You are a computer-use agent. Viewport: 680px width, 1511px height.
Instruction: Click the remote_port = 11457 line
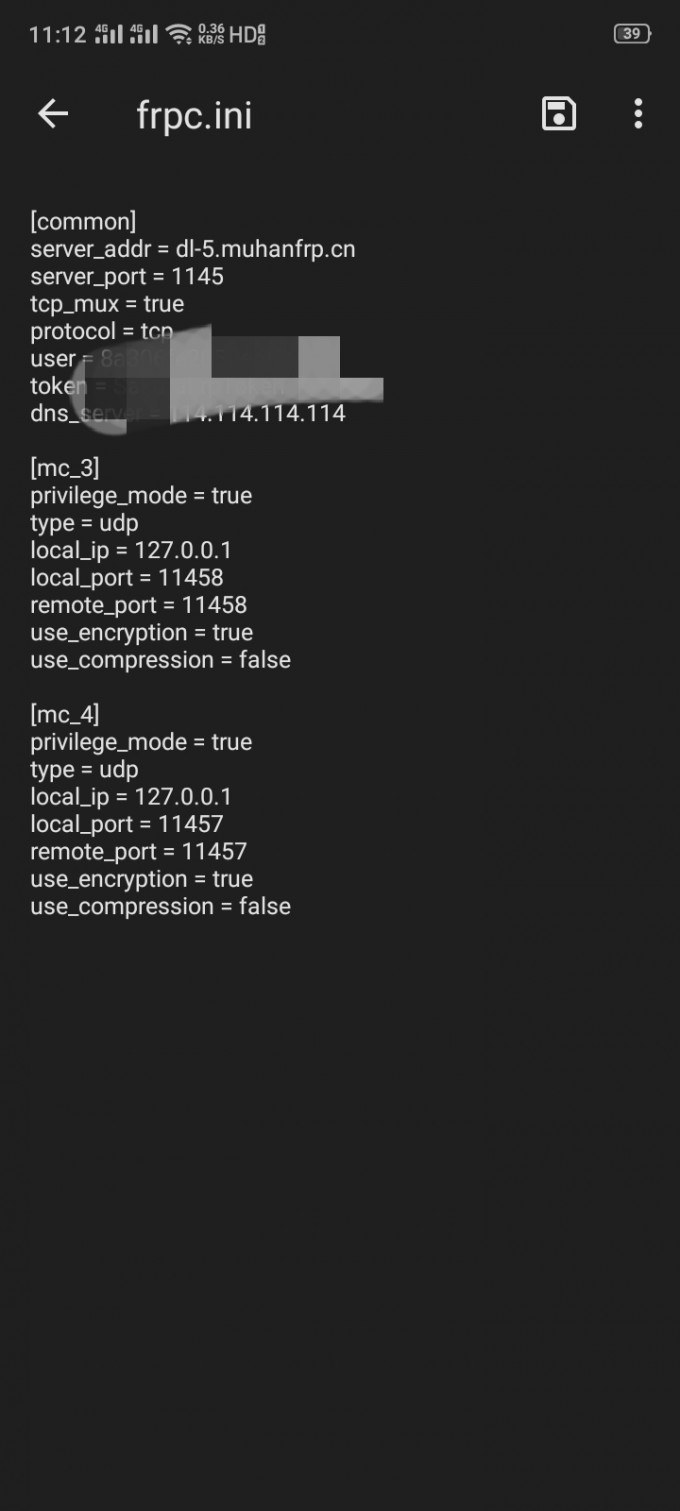(138, 852)
